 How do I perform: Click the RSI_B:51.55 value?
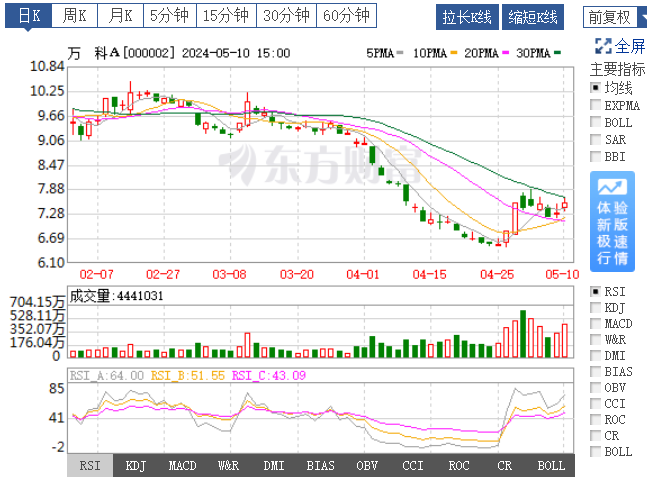[x=188, y=376]
